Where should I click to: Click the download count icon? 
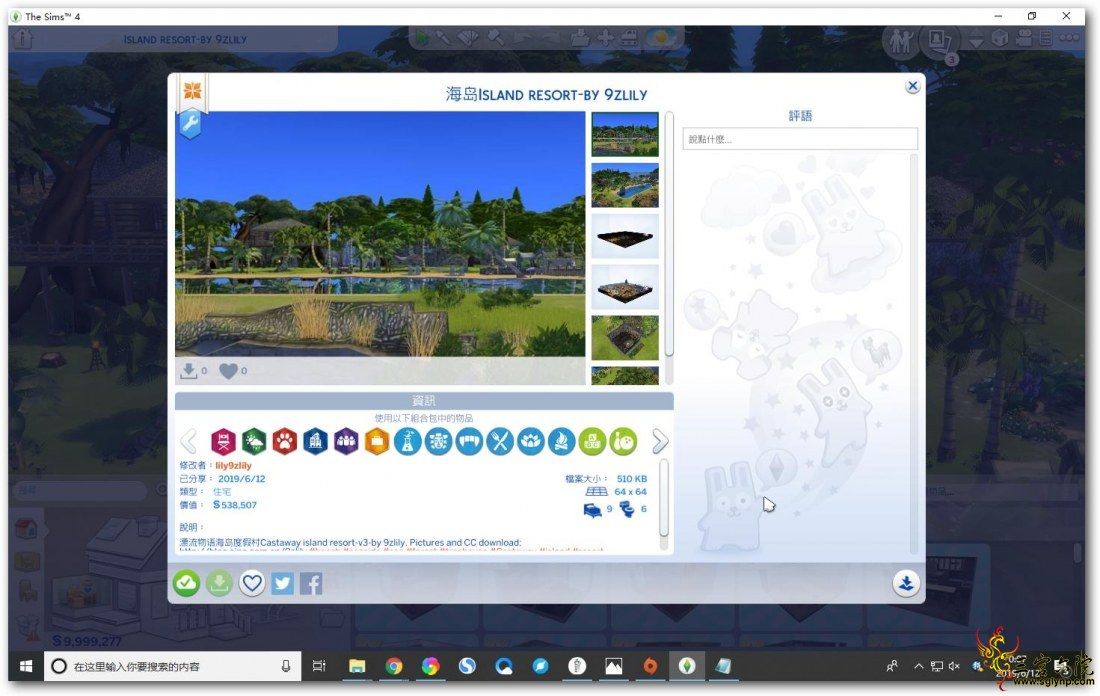coord(188,370)
